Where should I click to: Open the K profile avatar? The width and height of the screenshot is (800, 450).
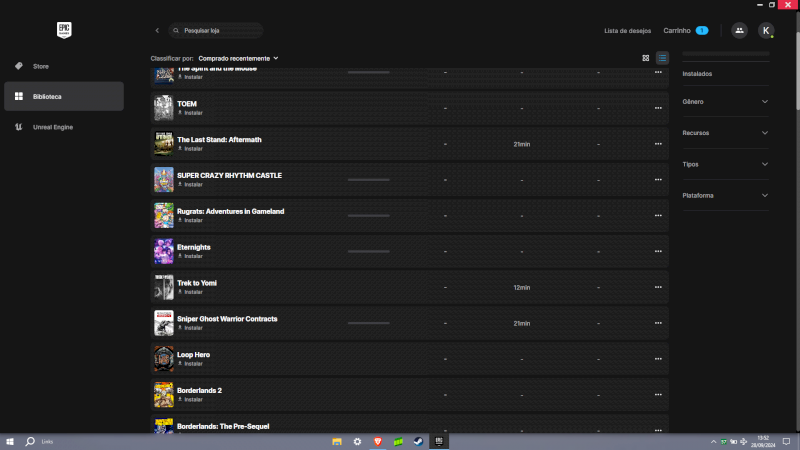click(x=766, y=31)
